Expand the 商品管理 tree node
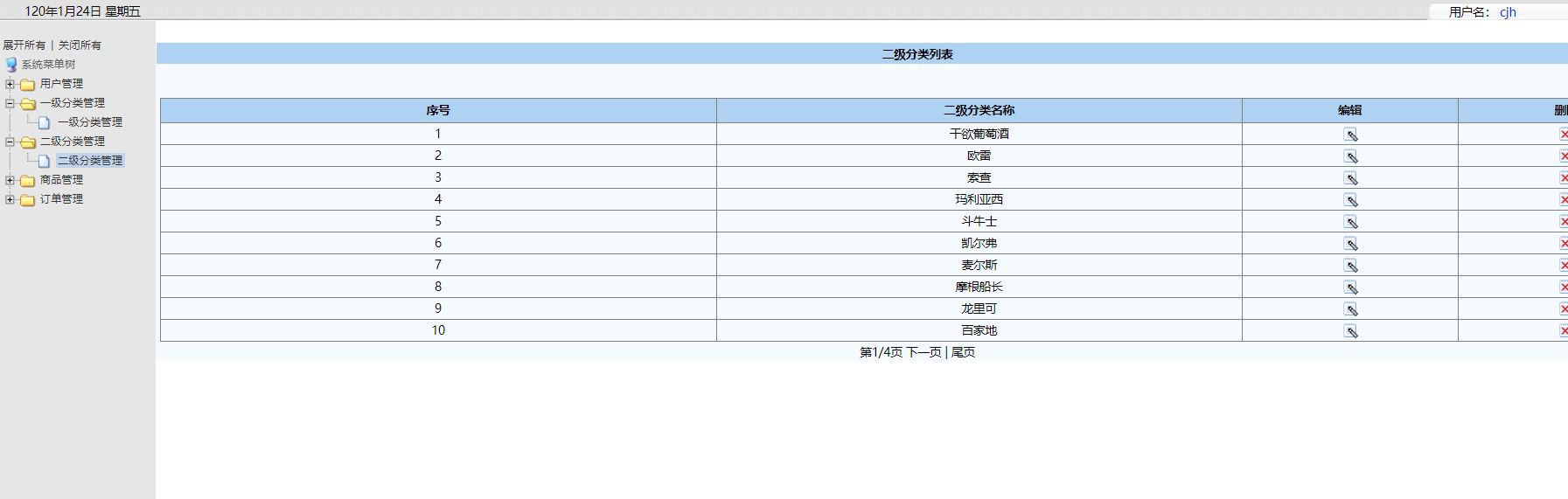Image resolution: width=1568 pixels, height=499 pixels. (10, 180)
